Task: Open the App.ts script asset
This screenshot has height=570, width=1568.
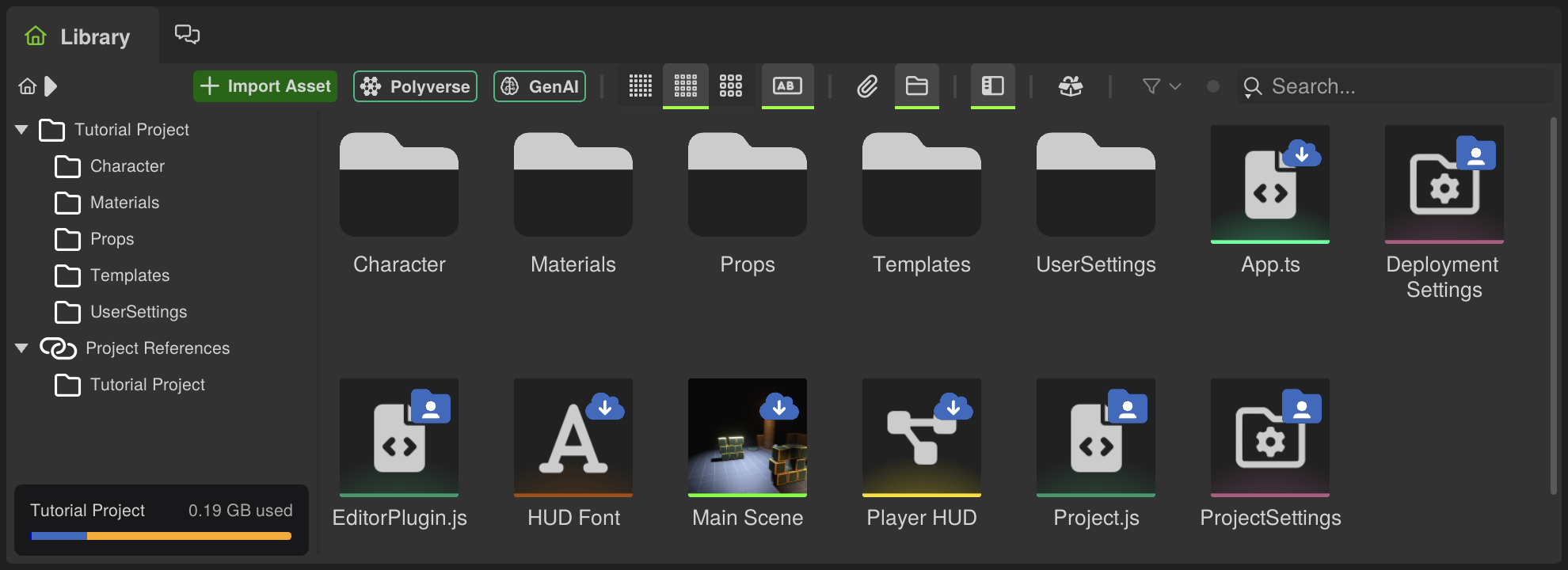Action: click(x=1269, y=184)
